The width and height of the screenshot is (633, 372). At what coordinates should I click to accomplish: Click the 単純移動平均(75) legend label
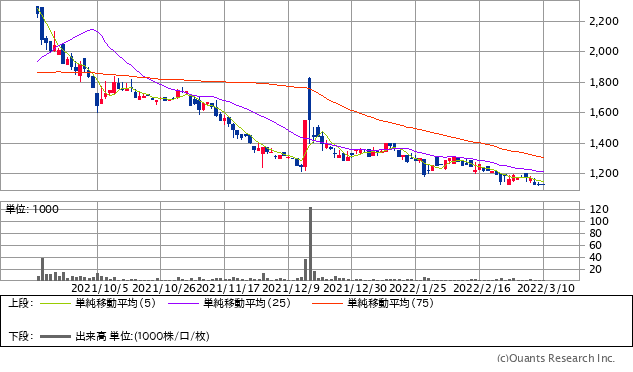click(x=390, y=303)
